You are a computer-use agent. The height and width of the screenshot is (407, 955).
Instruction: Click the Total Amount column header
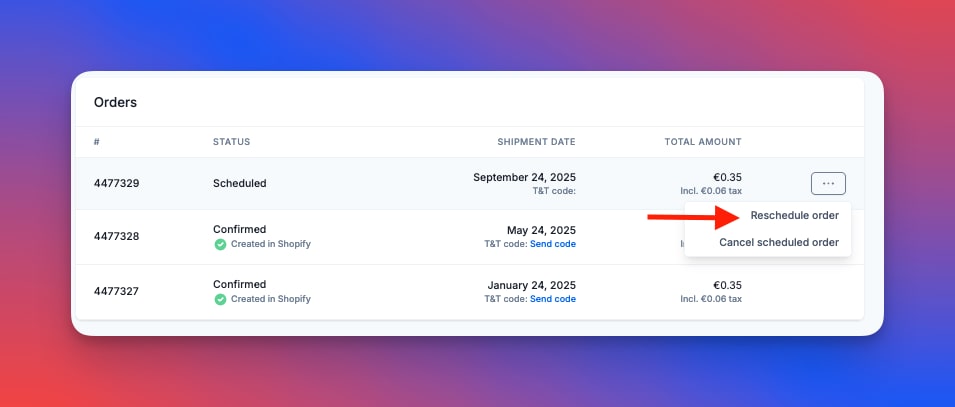[703, 142]
